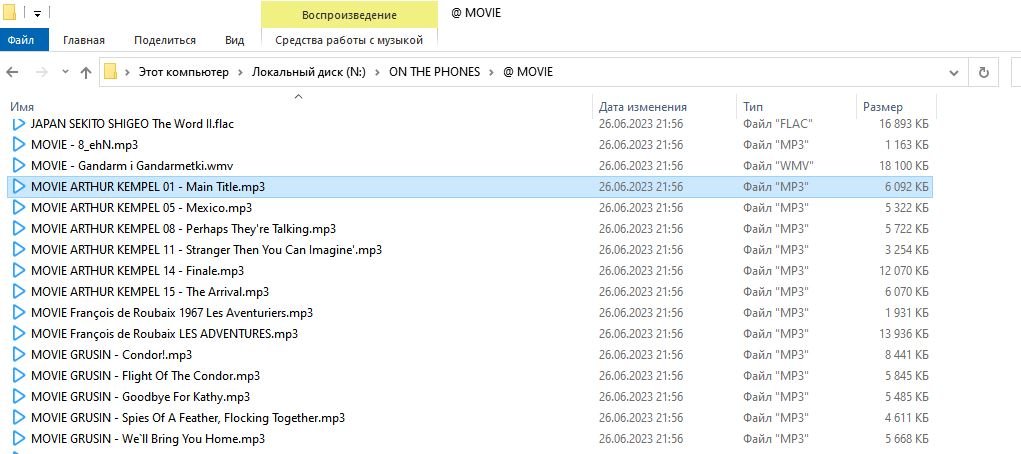This screenshot has height=454, width=1021.
Task: Click icon of Roubaix LES ADVENTURES.mp3
Action: (19, 333)
